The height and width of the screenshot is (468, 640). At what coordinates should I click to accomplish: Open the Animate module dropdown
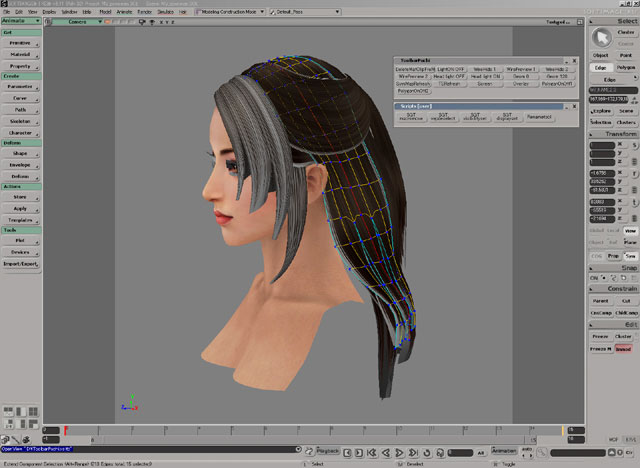click(x=20, y=20)
